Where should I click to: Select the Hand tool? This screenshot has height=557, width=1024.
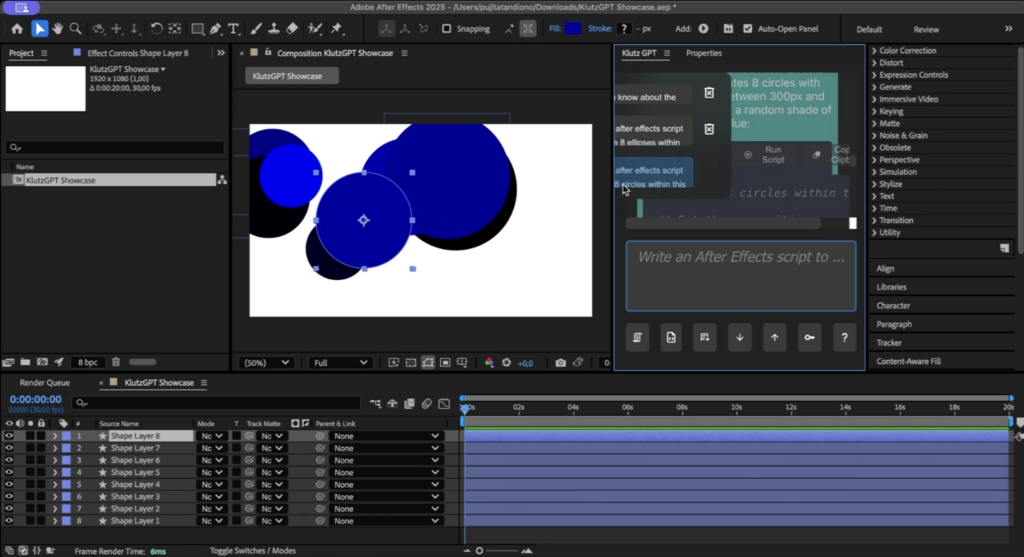[x=58, y=29]
